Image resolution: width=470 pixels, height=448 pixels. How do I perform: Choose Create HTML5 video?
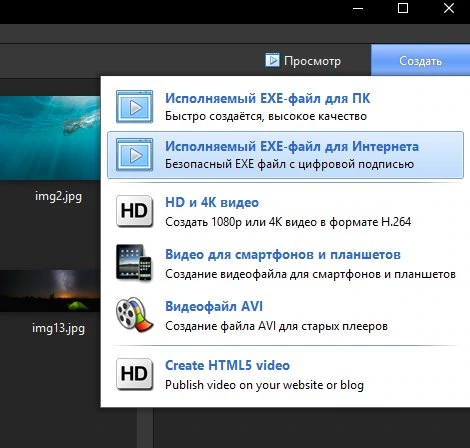pyautogui.click(x=285, y=375)
